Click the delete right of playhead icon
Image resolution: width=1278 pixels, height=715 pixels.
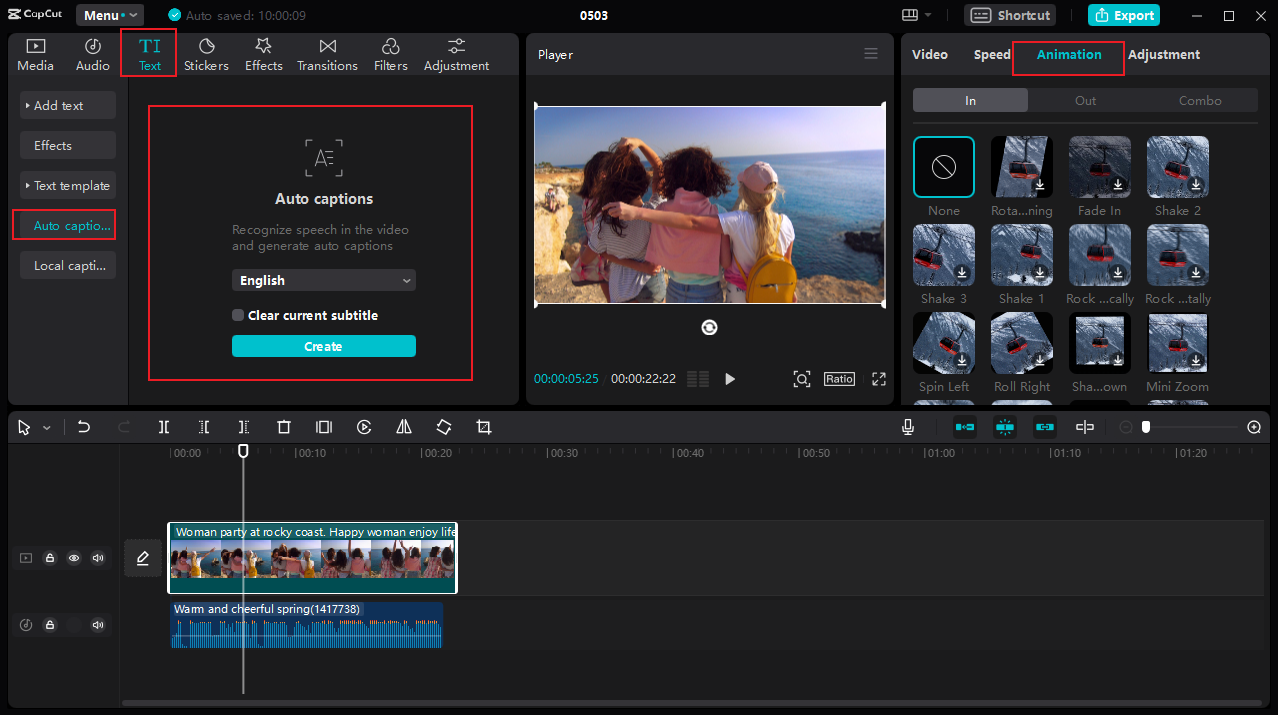coord(244,427)
